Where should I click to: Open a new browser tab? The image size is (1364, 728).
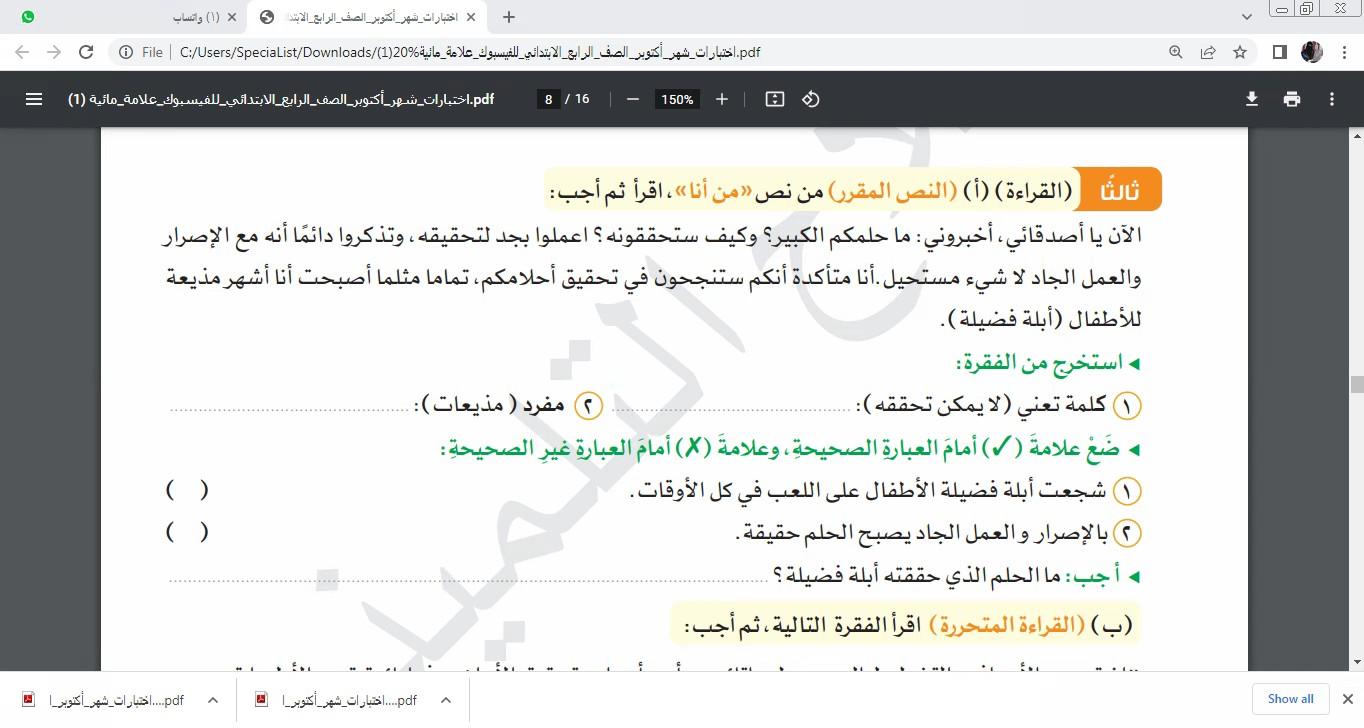tap(509, 17)
